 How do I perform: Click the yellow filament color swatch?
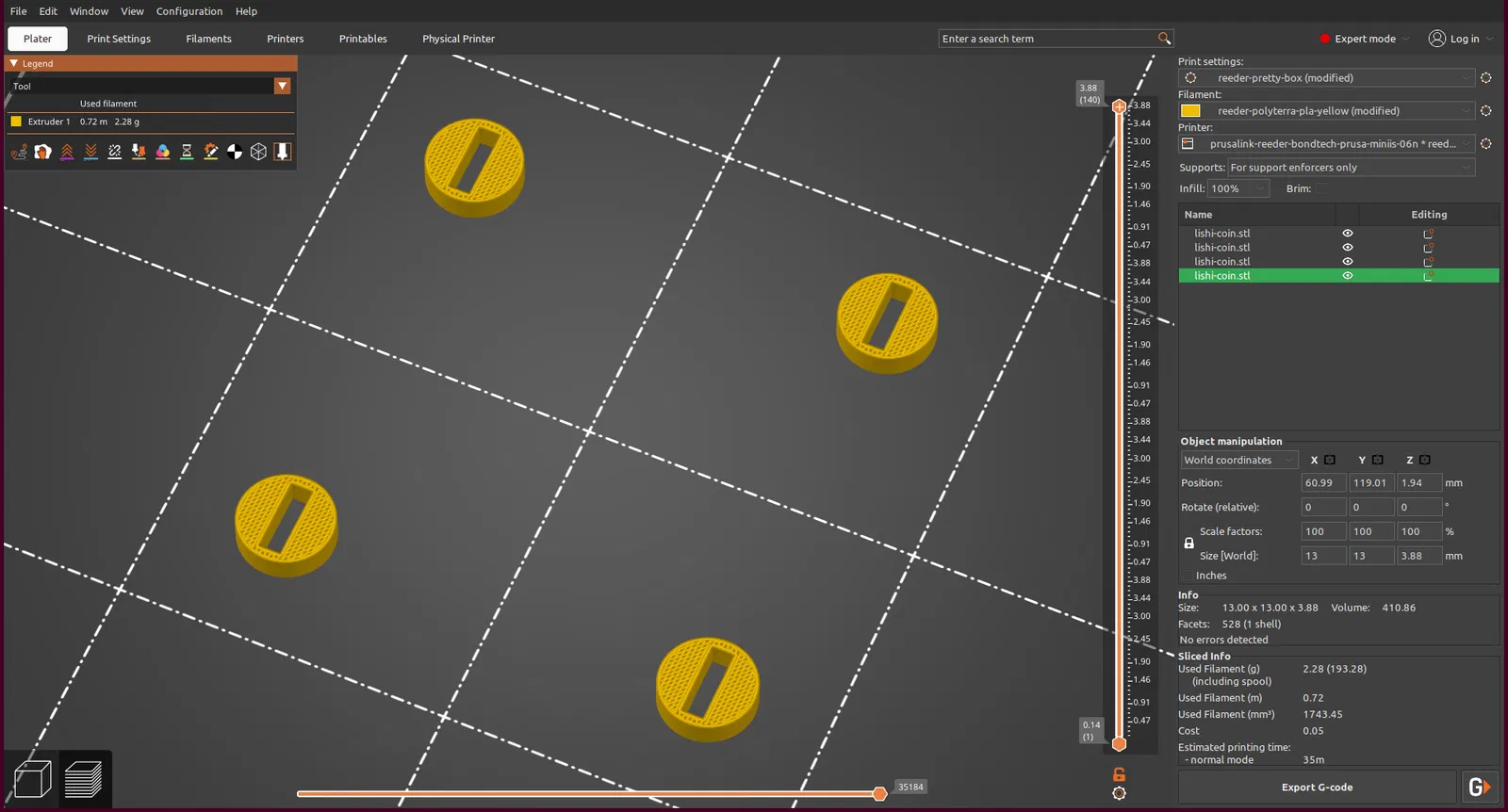(1190, 111)
